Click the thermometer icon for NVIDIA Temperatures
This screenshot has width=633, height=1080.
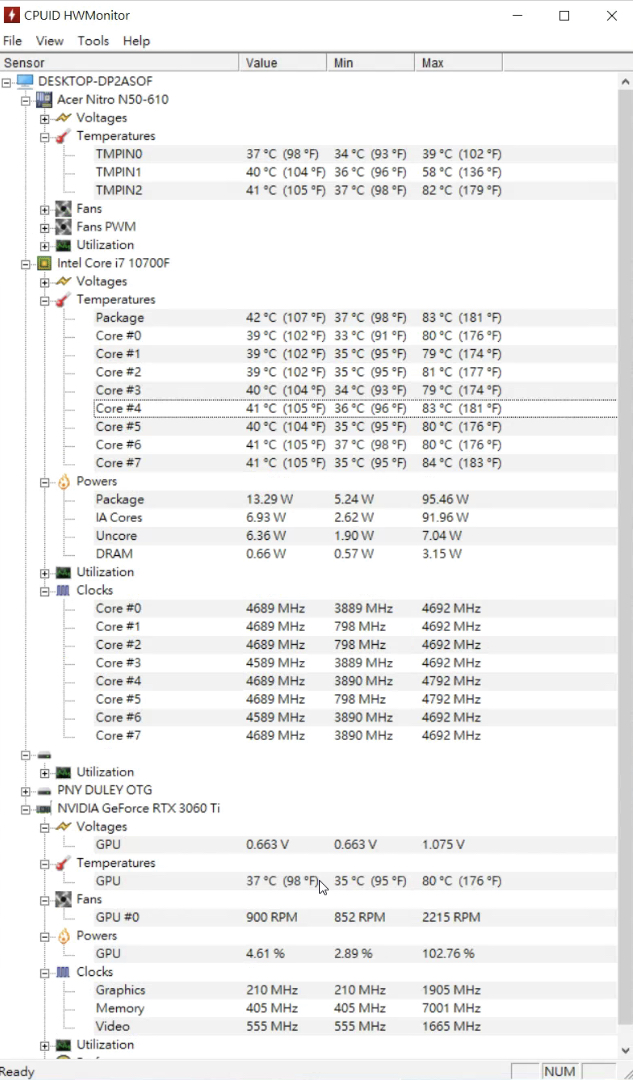pos(63,863)
